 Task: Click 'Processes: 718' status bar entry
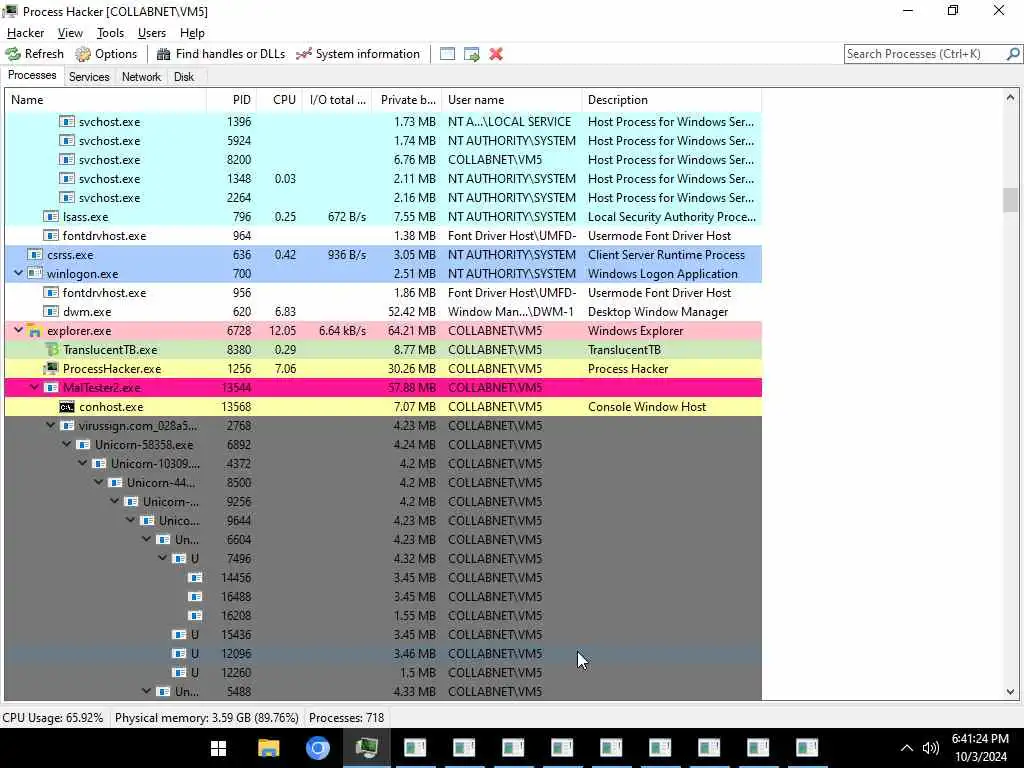pyautogui.click(x=346, y=718)
